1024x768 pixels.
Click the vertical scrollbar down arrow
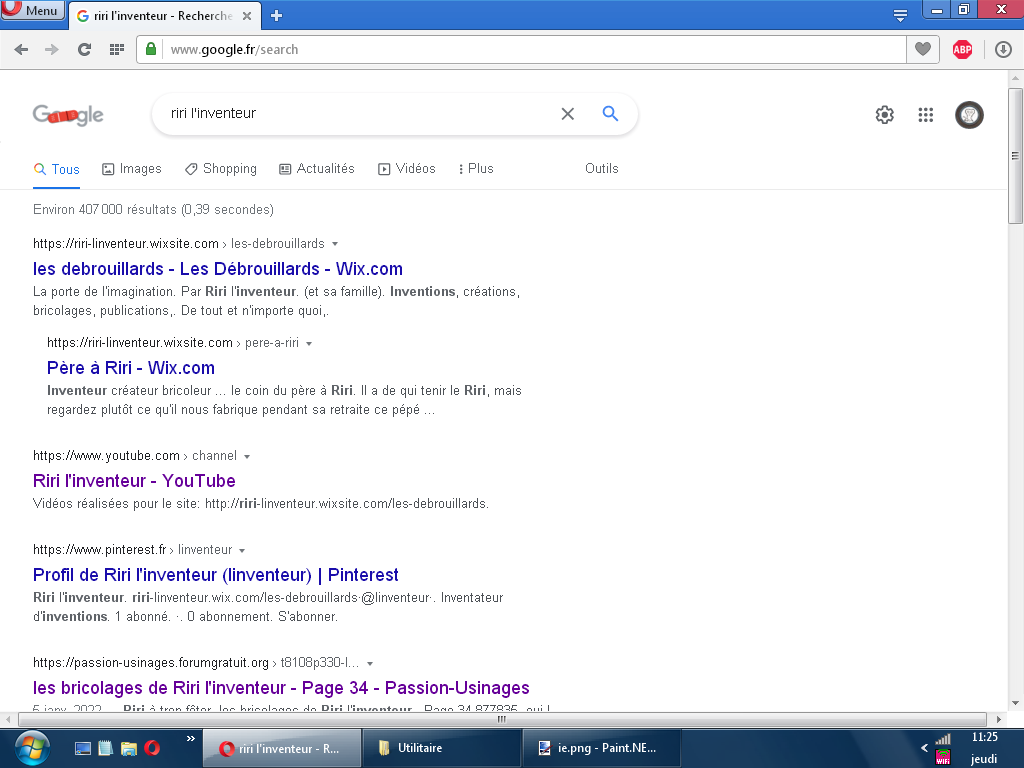1015,703
